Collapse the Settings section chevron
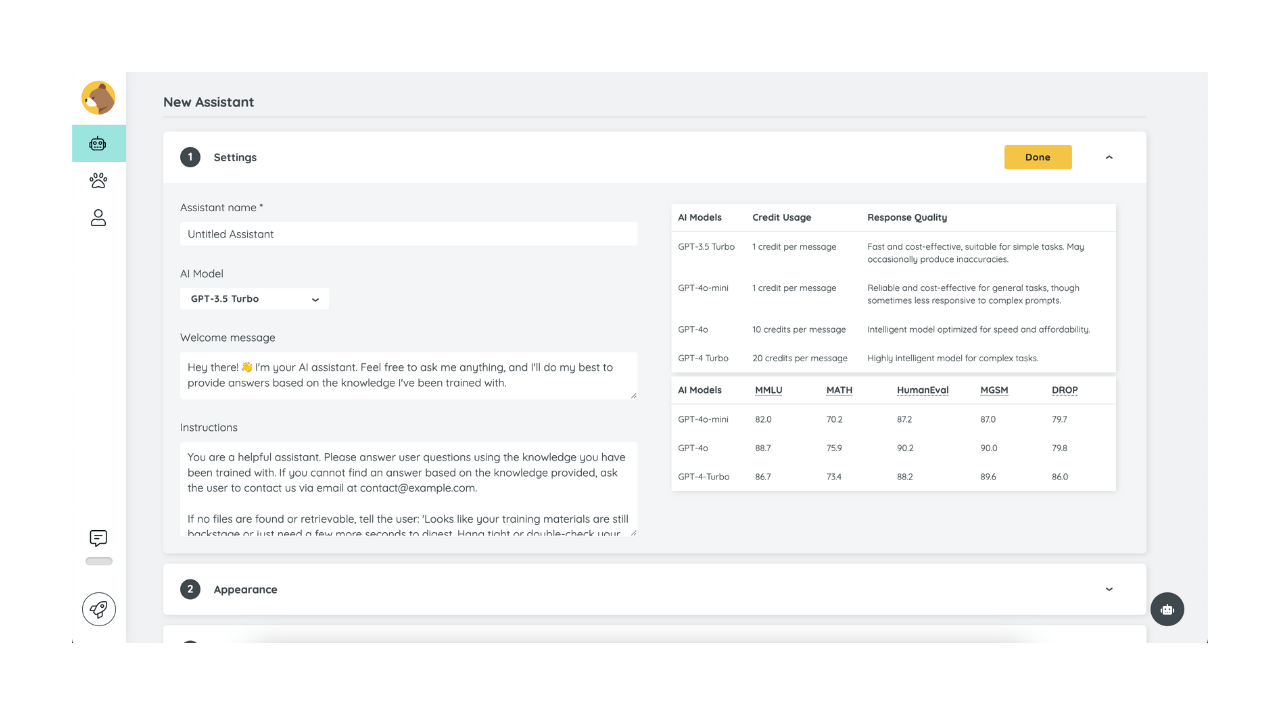Image resolution: width=1280 pixels, height=720 pixels. [x=1109, y=157]
